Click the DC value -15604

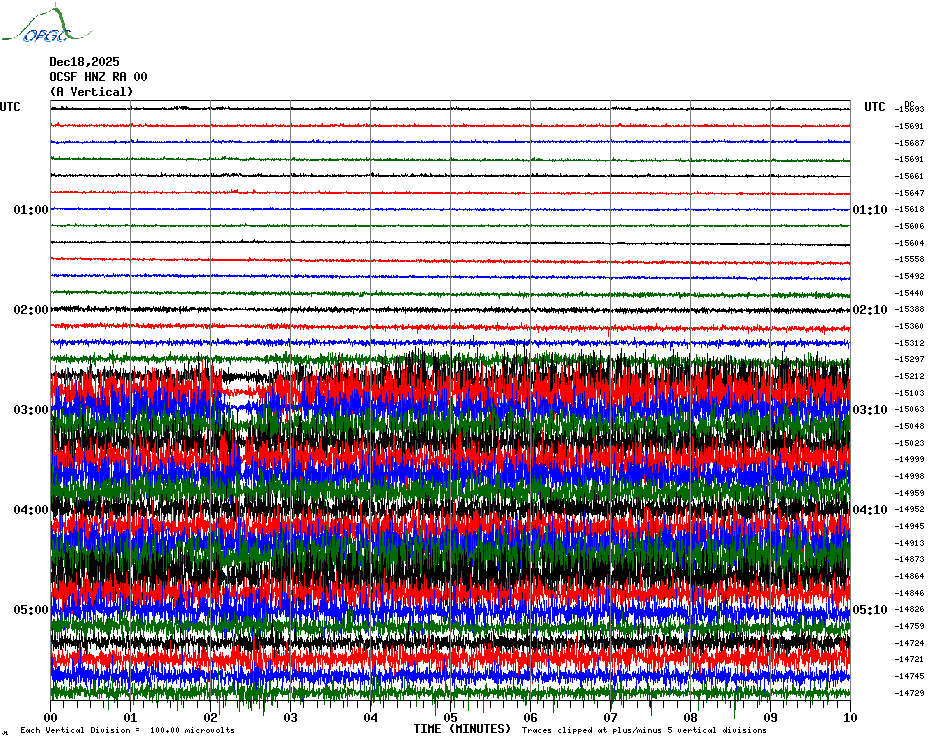(x=909, y=243)
